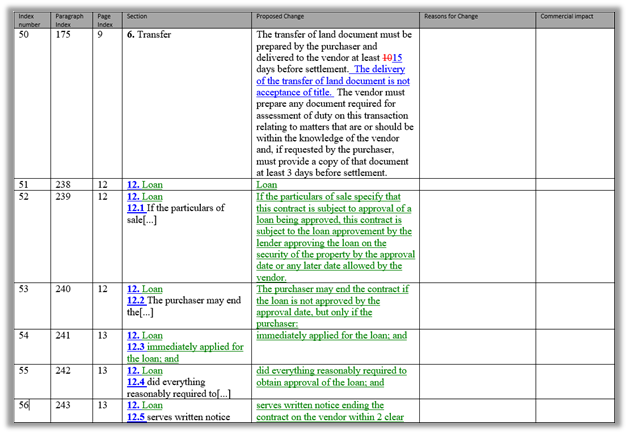Click 'If the particulars of sale specify that'

(328, 197)
